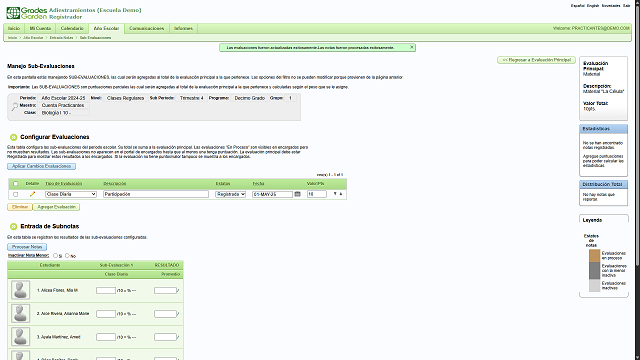Click 'Regresar a Evaluación Principal' button
The width and height of the screenshot is (640, 360).
(536, 60)
